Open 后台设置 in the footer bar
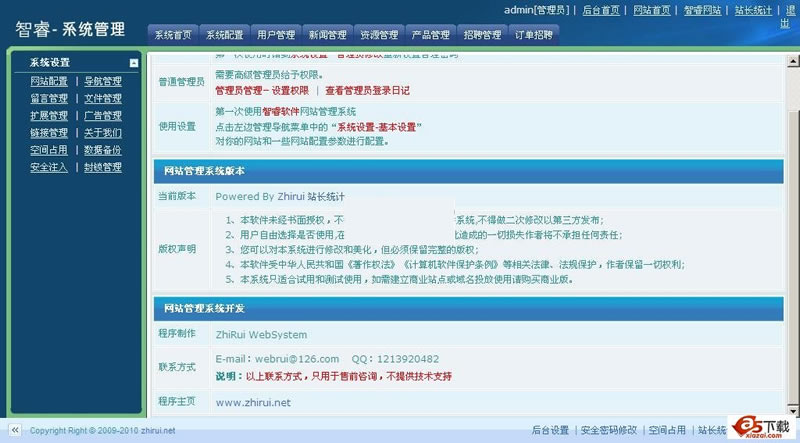This screenshot has width=800, height=443. click(x=549, y=431)
